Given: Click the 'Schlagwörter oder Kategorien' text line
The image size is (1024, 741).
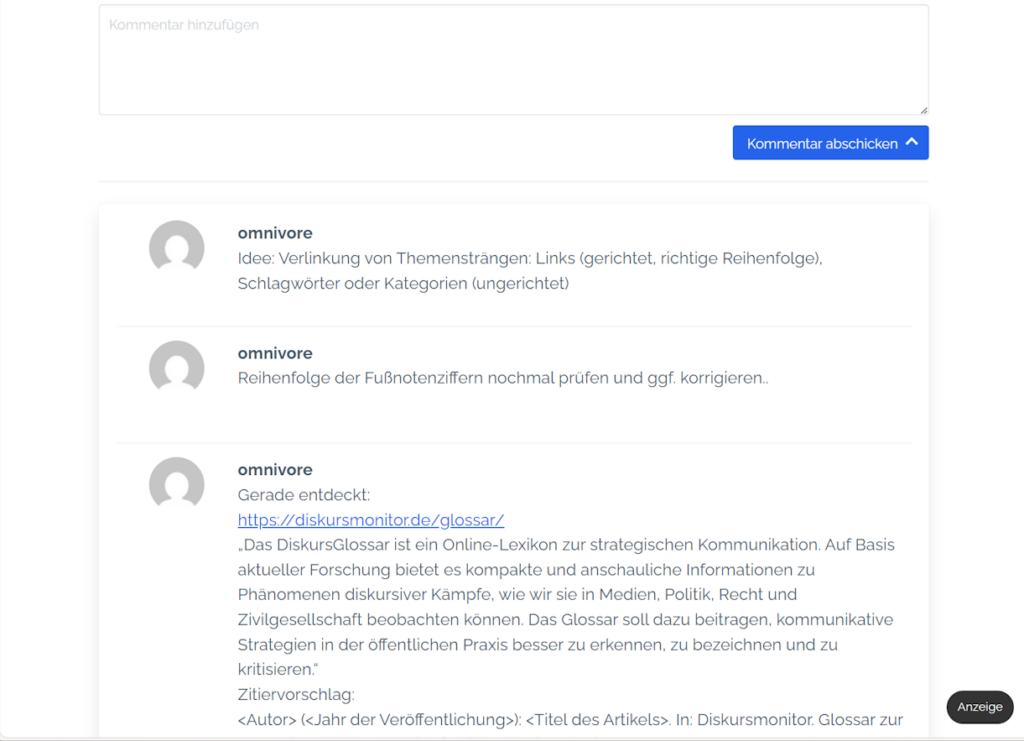Looking at the screenshot, I should tap(403, 283).
